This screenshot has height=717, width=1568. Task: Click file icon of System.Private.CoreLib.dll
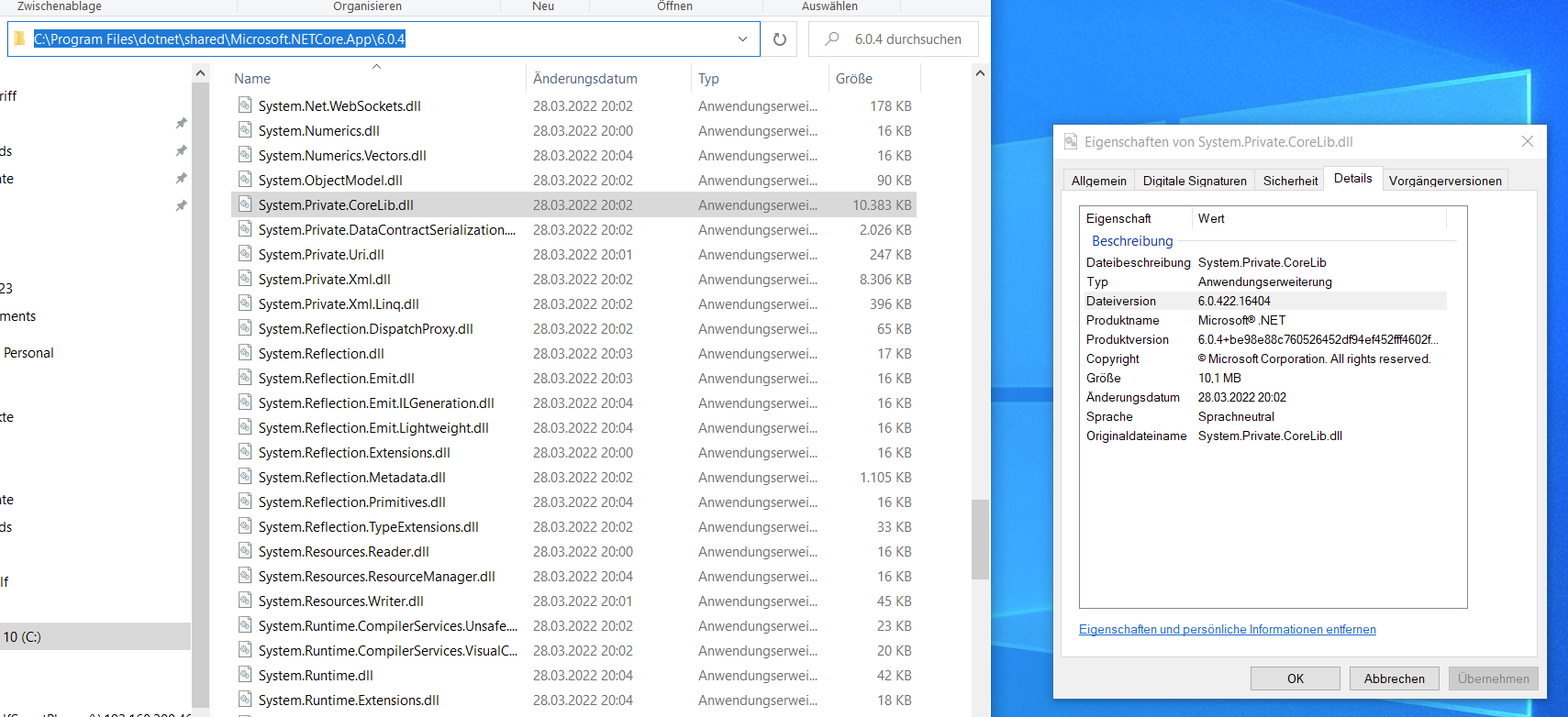tap(245, 204)
